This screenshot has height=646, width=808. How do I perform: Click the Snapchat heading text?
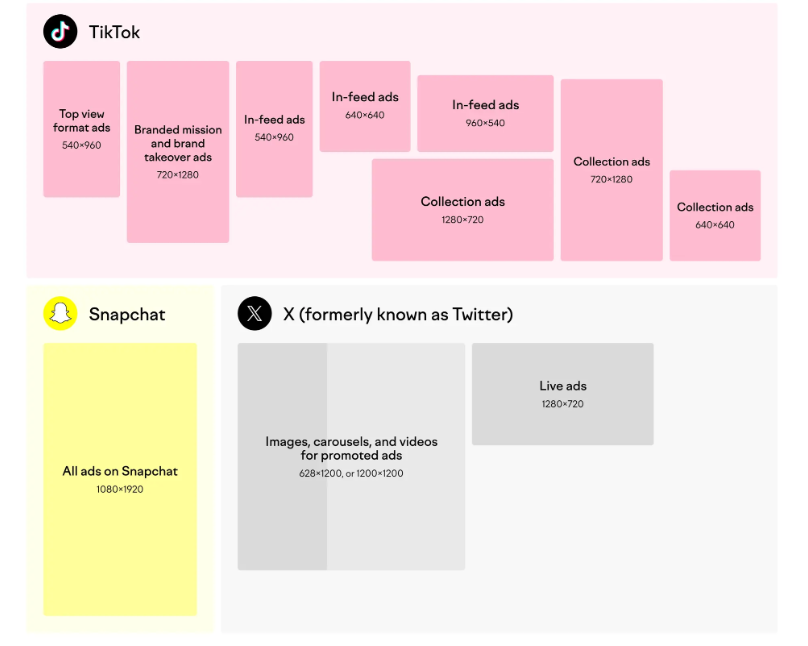[127, 314]
